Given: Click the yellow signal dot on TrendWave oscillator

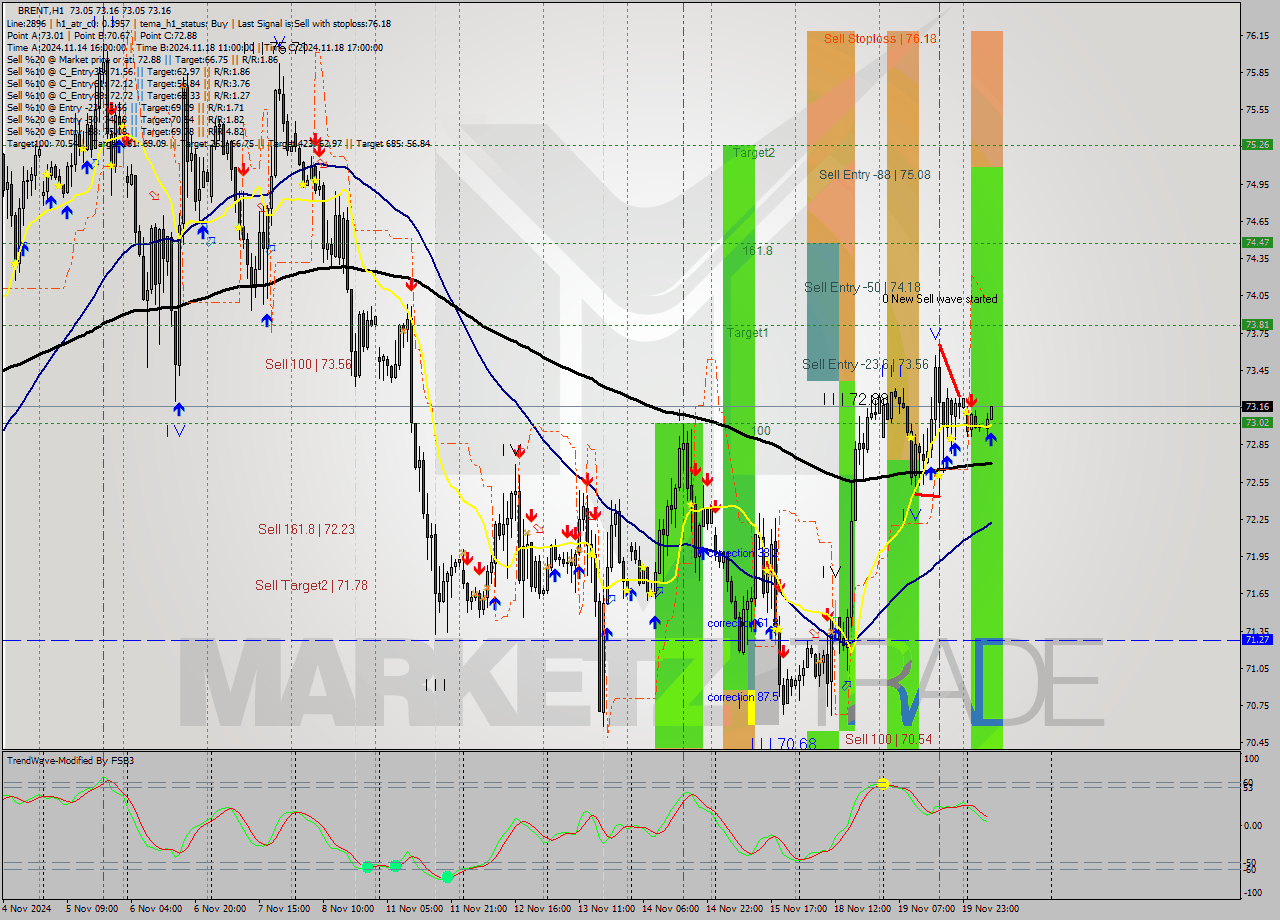Looking at the screenshot, I should pos(883,783).
